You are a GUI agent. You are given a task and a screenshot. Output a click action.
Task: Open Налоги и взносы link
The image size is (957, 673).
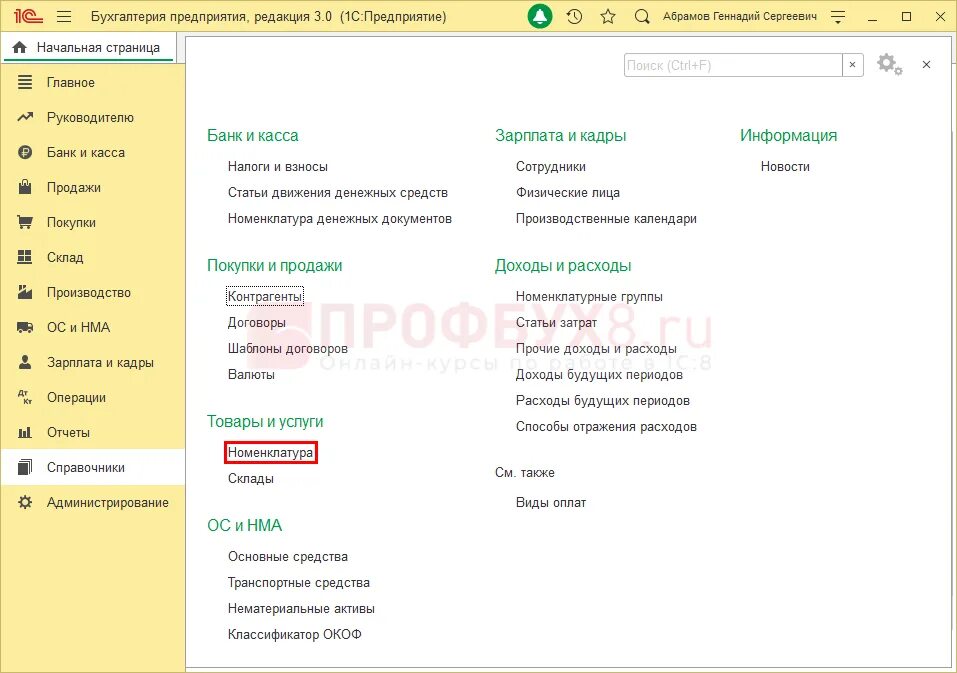[x=278, y=167]
